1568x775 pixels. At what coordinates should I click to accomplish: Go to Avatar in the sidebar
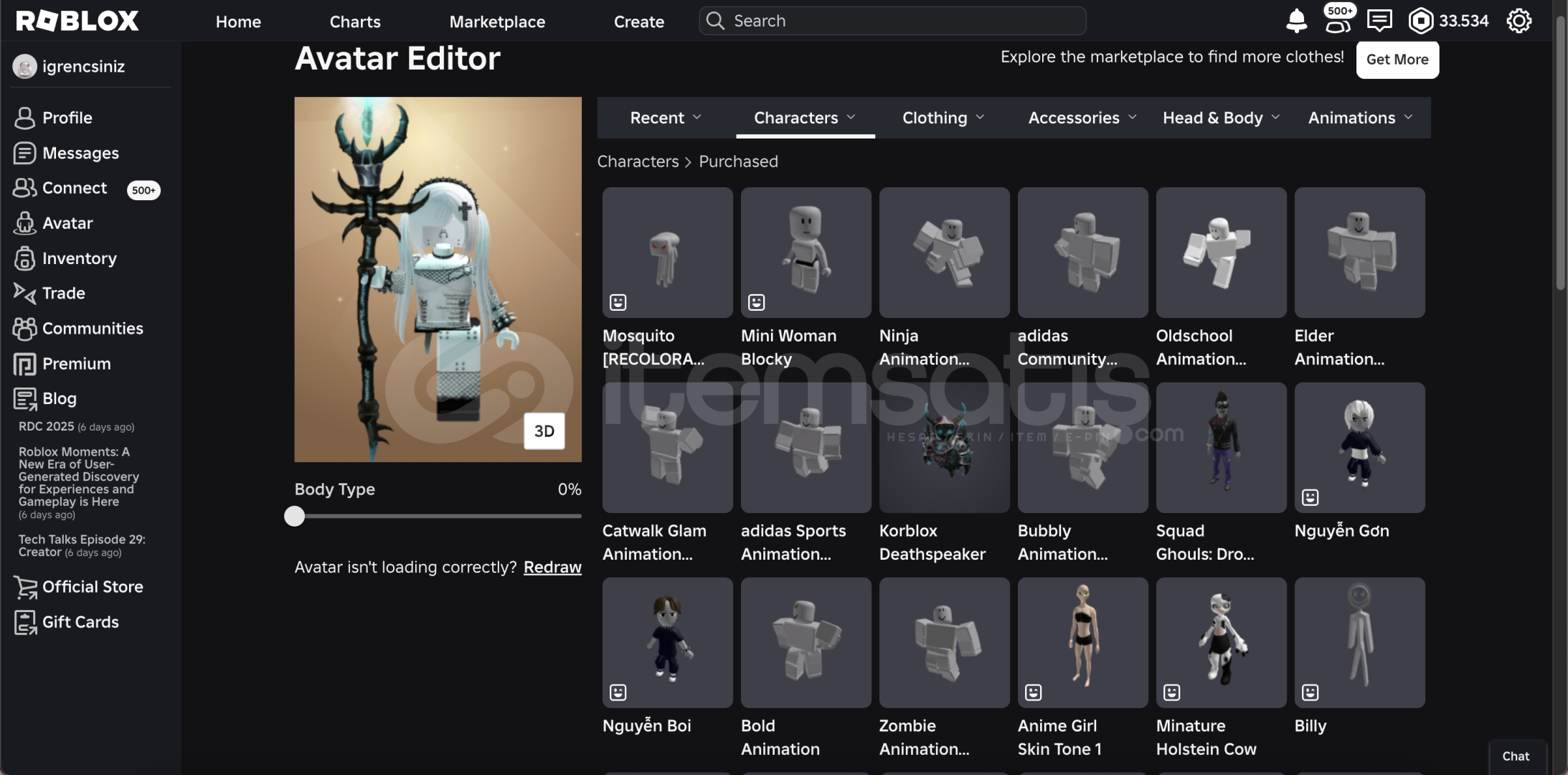coord(53,223)
